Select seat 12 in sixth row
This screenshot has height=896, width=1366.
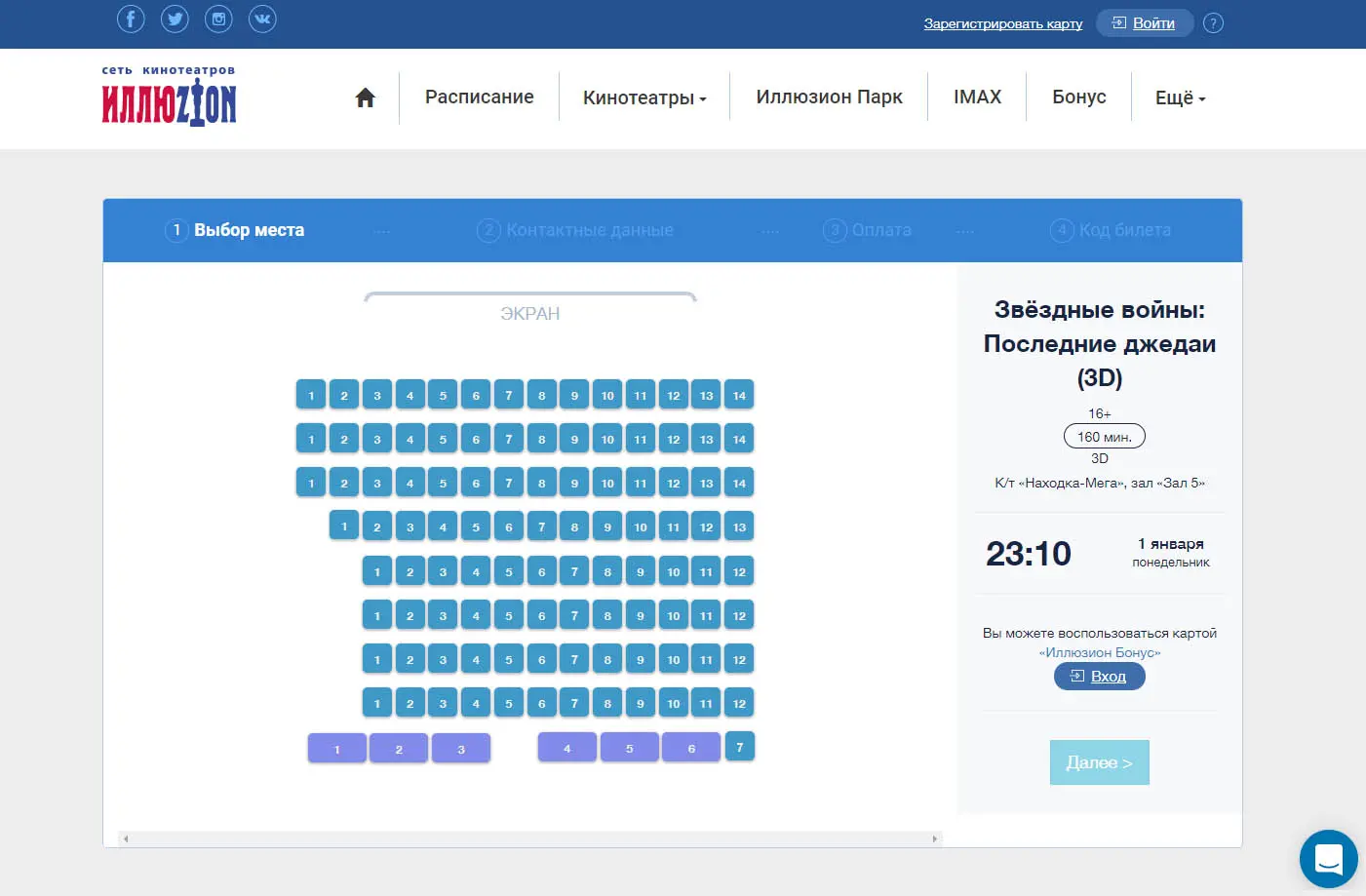click(x=739, y=615)
